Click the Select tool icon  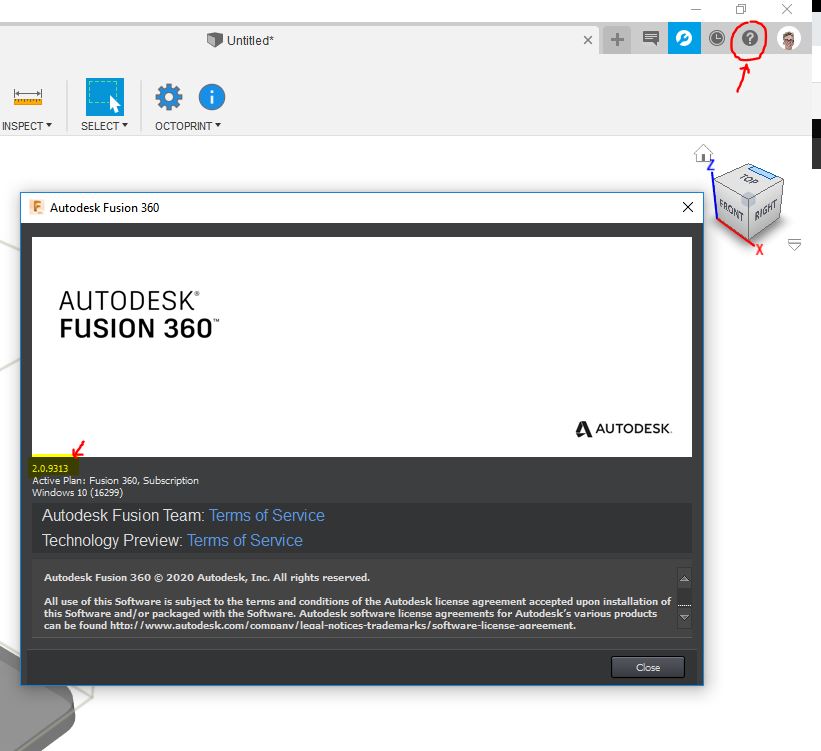tap(105, 97)
